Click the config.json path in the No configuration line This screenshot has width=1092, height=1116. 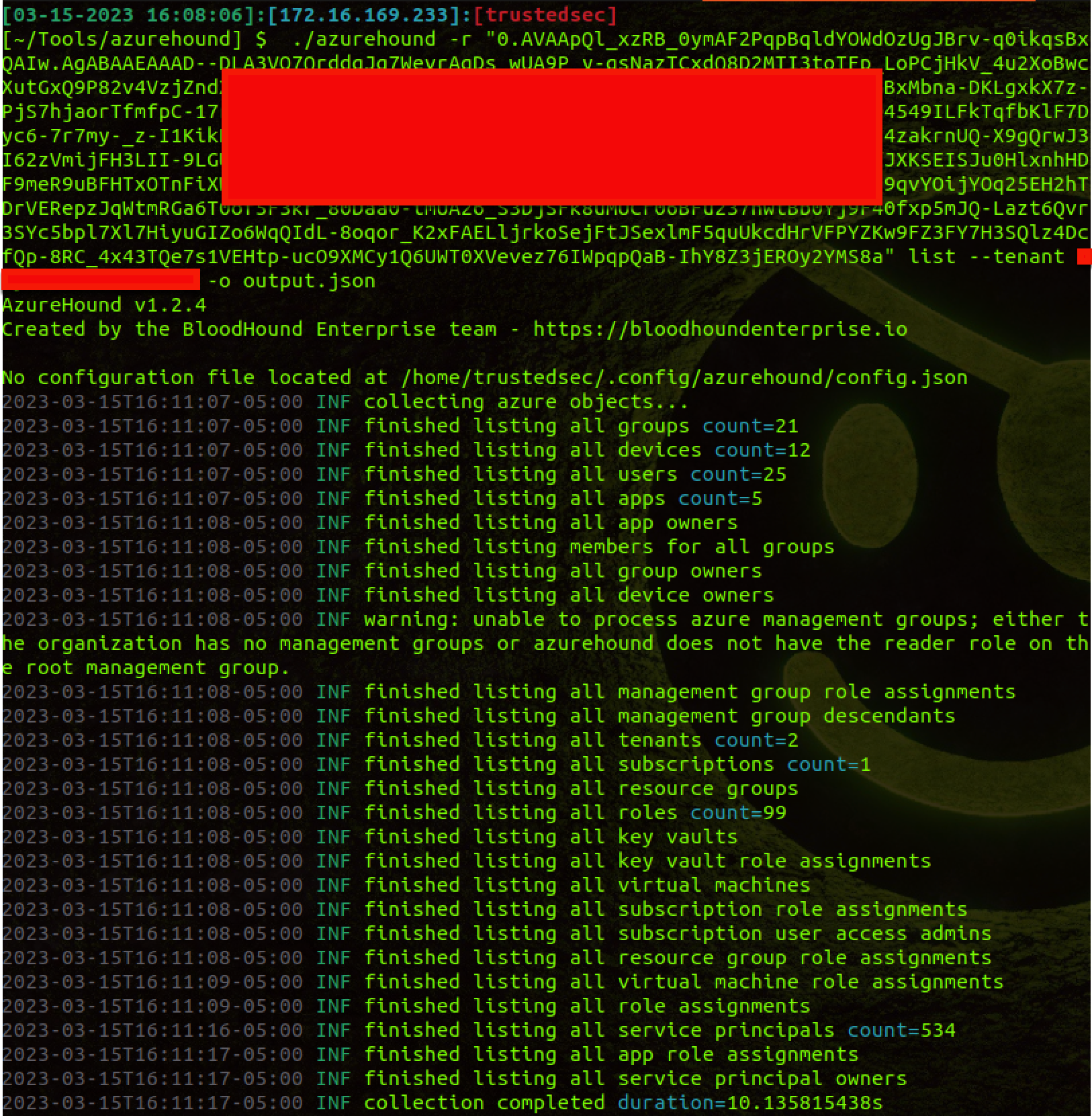684,377
